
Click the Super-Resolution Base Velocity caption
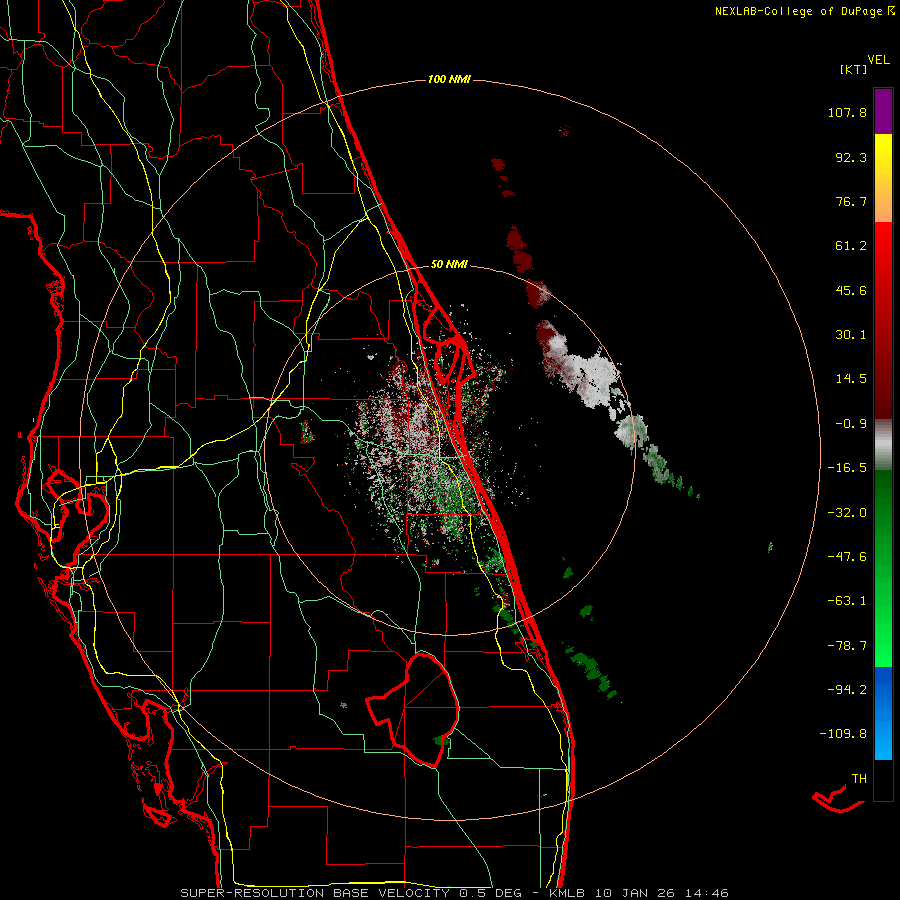(x=454, y=893)
